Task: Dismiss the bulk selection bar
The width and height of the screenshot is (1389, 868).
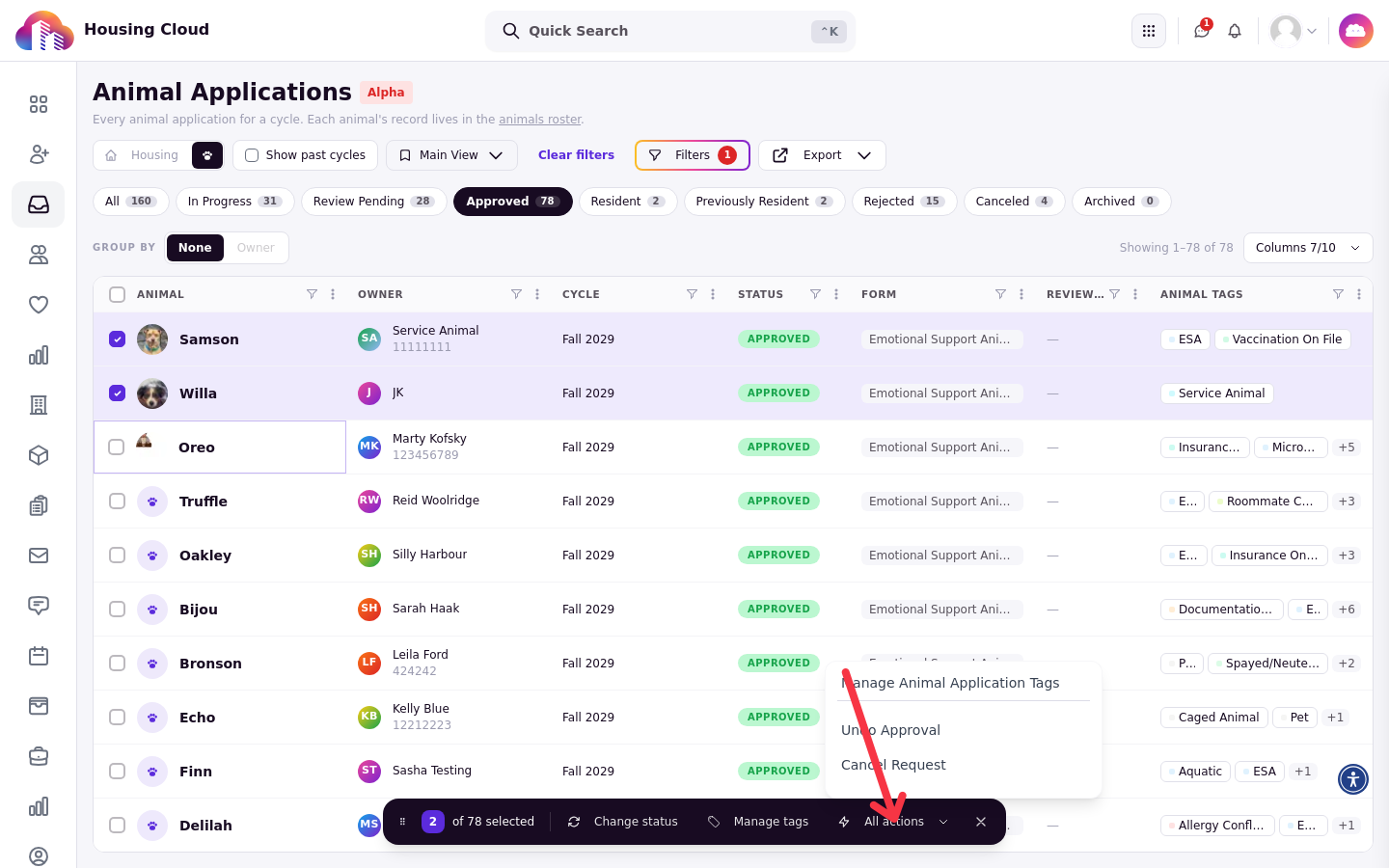Action: pyautogui.click(x=981, y=822)
